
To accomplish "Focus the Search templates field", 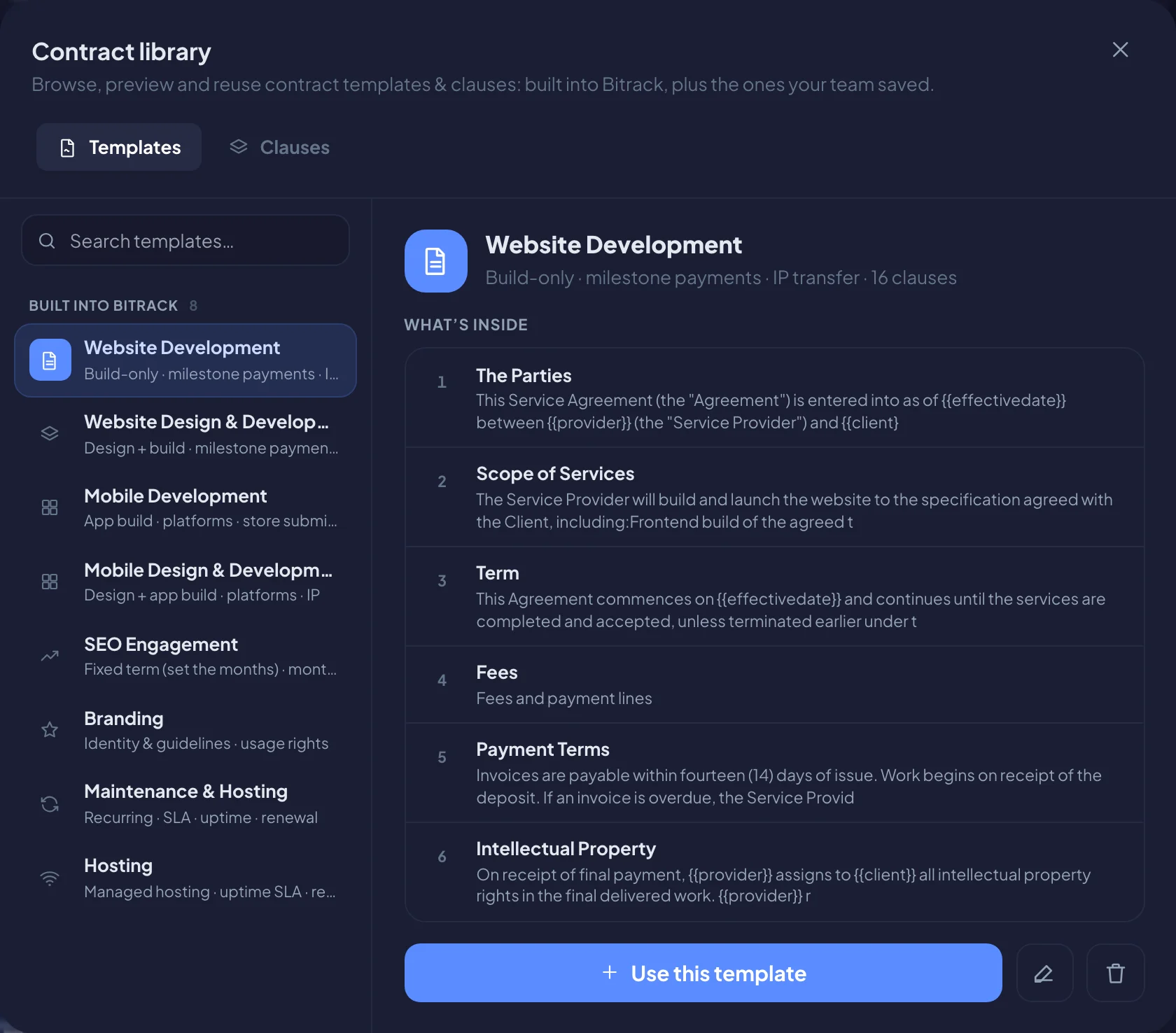I will (185, 241).
